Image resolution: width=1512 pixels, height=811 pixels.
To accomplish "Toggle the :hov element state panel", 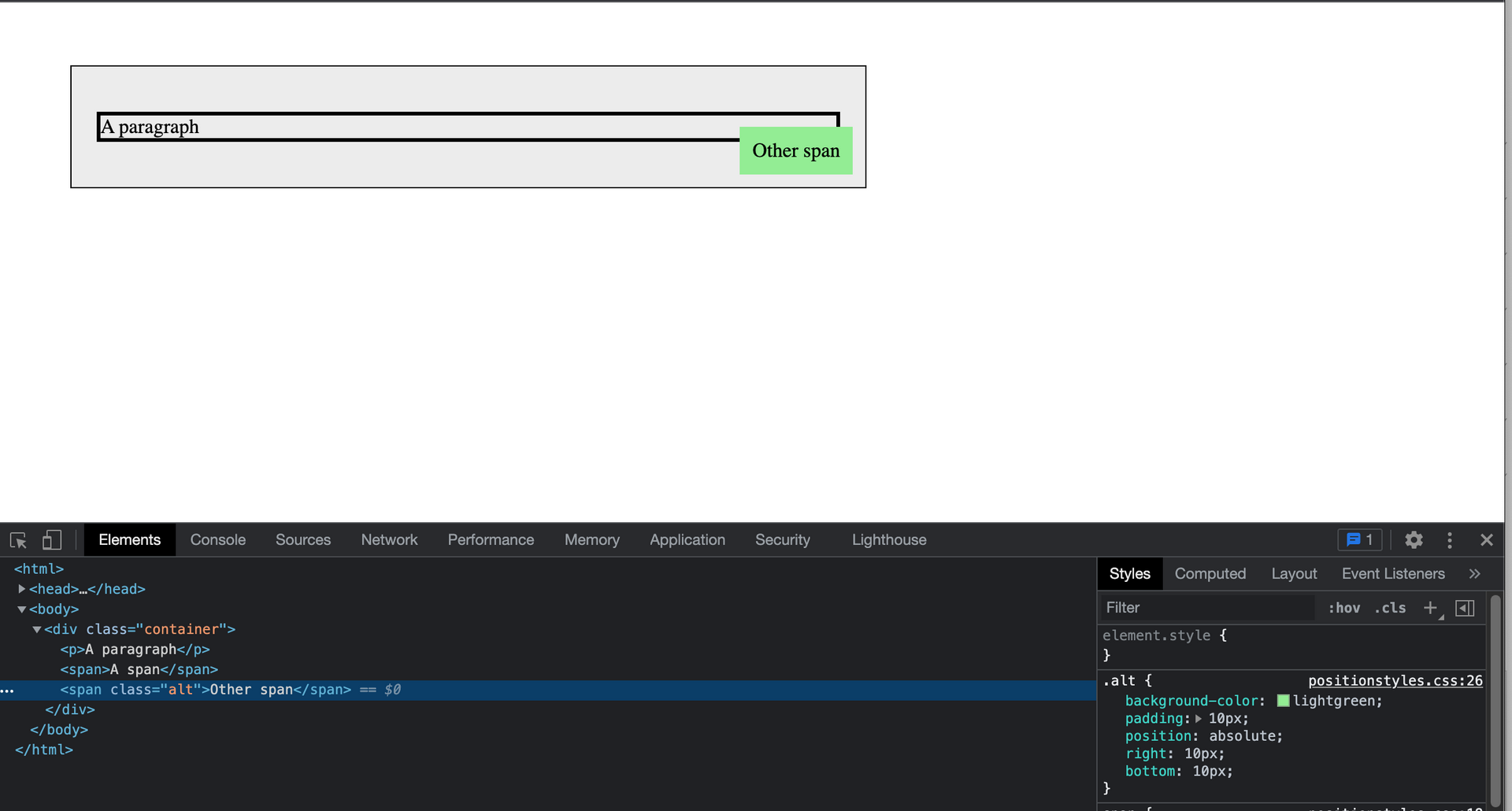I will point(1344,608).
